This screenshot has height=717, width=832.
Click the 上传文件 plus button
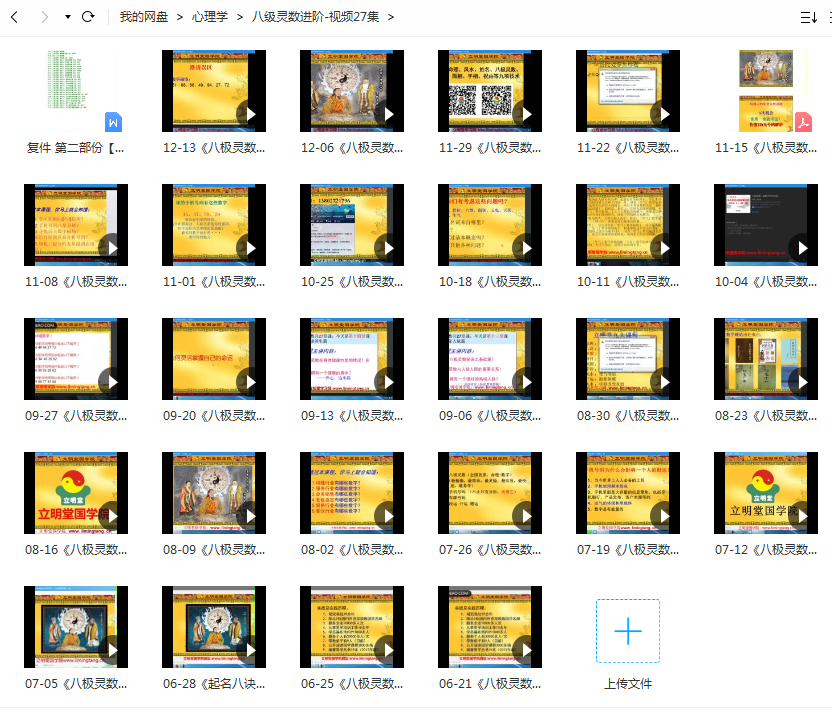point(628,630)
